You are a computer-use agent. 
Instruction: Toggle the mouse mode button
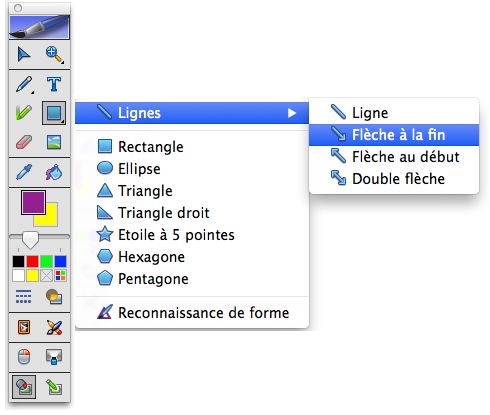pyautogui.click(x=24, y=357)
